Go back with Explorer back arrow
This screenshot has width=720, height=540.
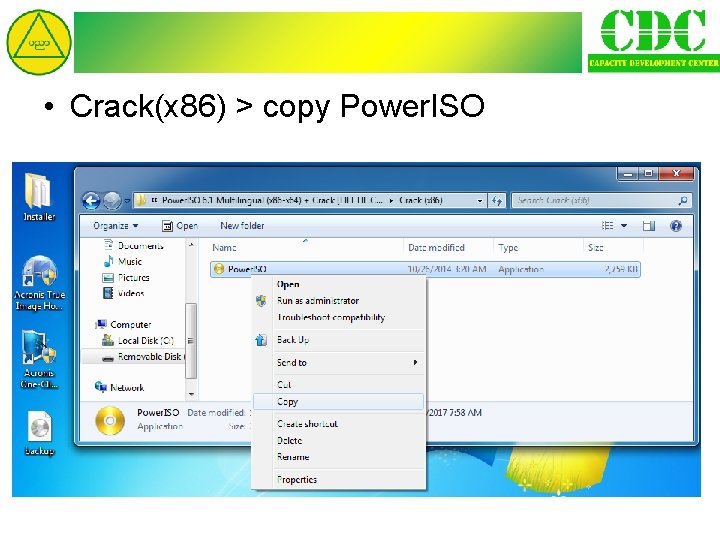click(x=91, y=201)
